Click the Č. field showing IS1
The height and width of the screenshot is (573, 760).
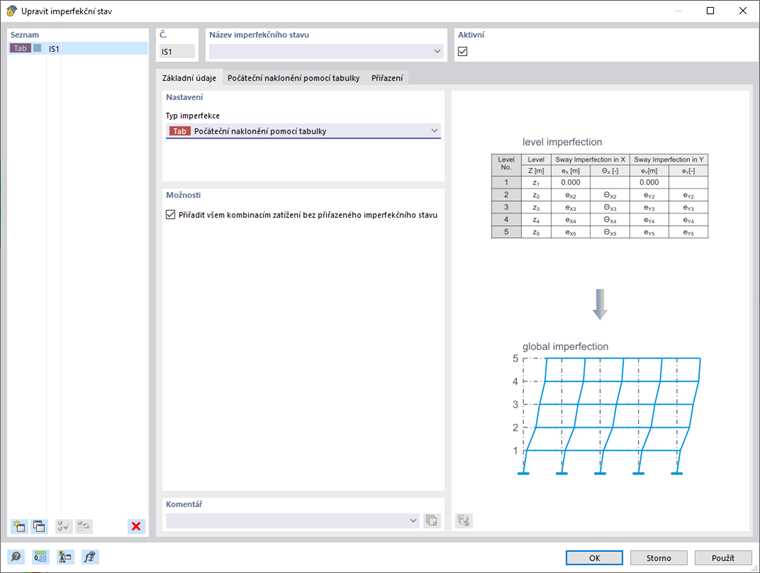point(177,51)
